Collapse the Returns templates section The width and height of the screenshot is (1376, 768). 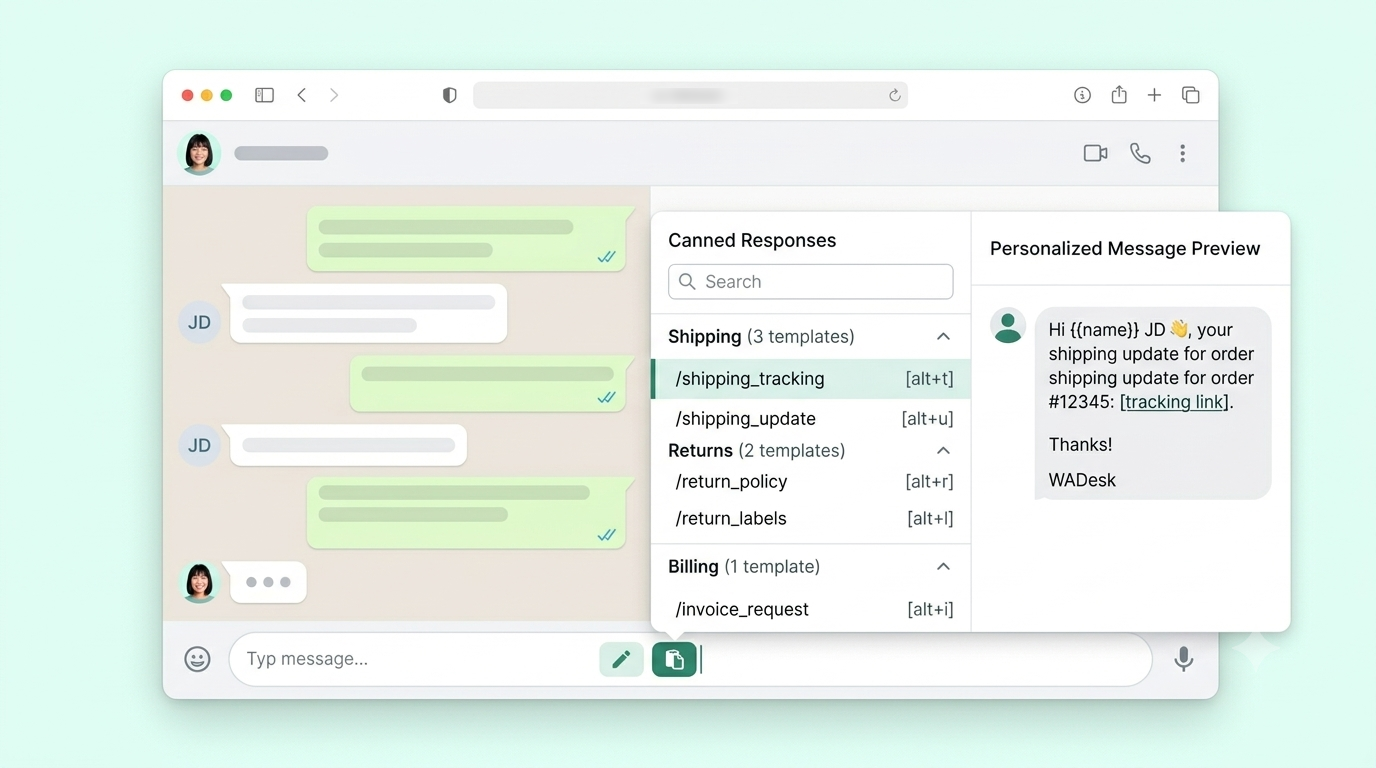[943, 451]
